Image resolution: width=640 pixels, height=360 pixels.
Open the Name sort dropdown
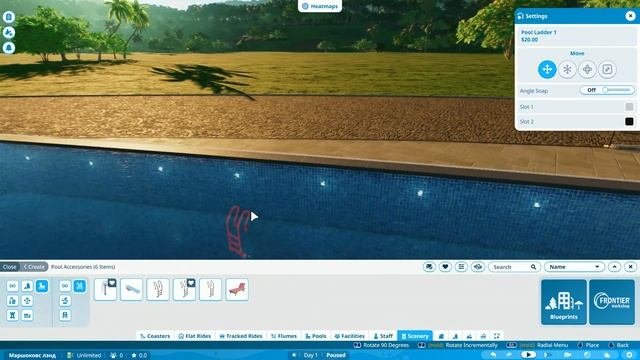pos(574,267)
